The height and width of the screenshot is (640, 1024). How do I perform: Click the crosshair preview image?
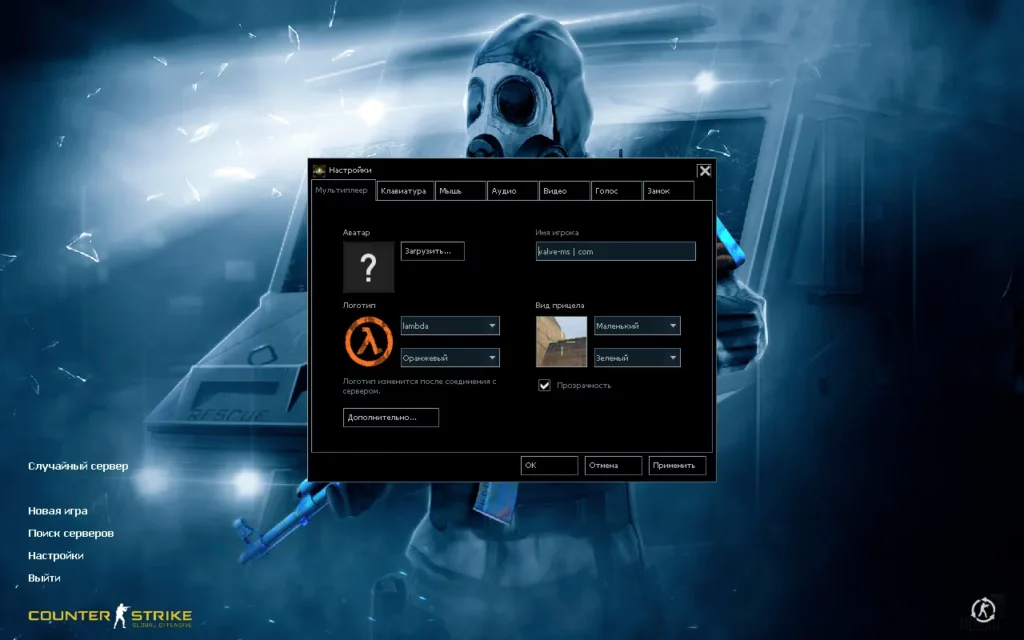(561, 342)
